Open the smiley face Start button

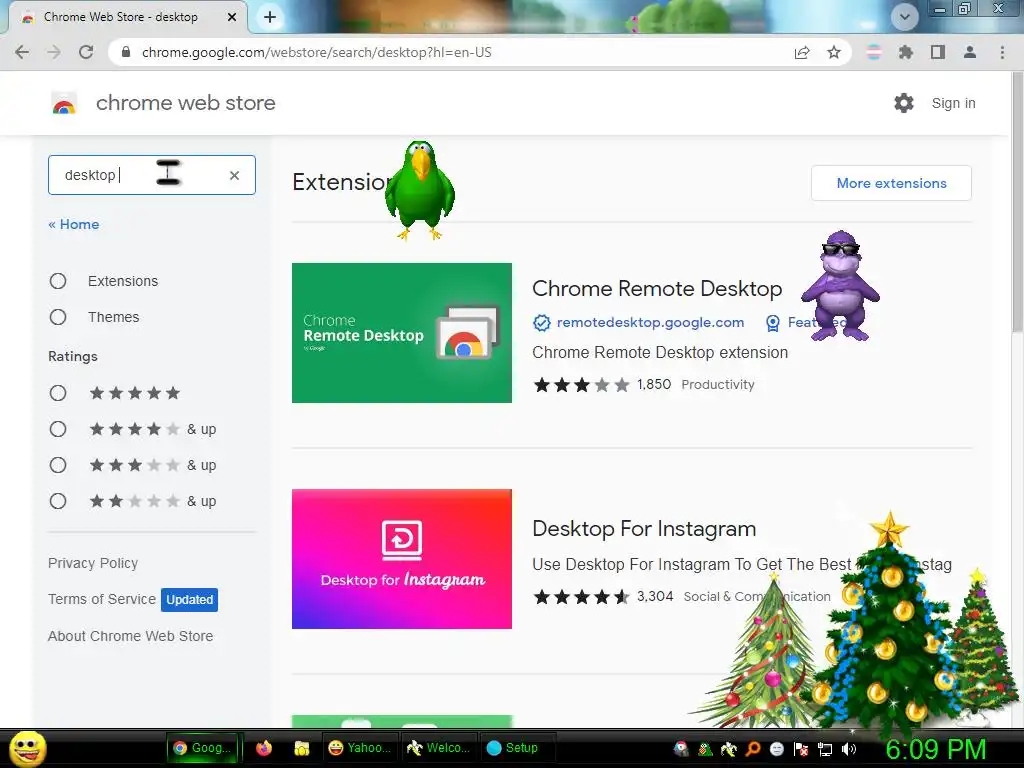point(27,748)
